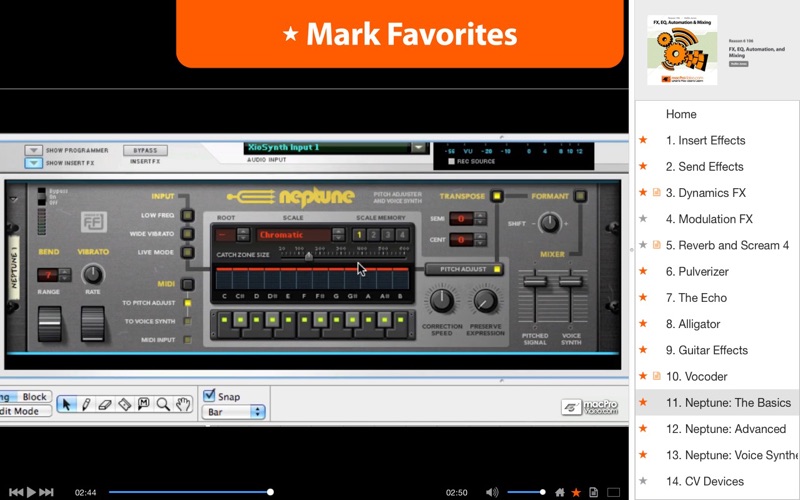Adjust the Semi transpose stepper

click(480, 219)
